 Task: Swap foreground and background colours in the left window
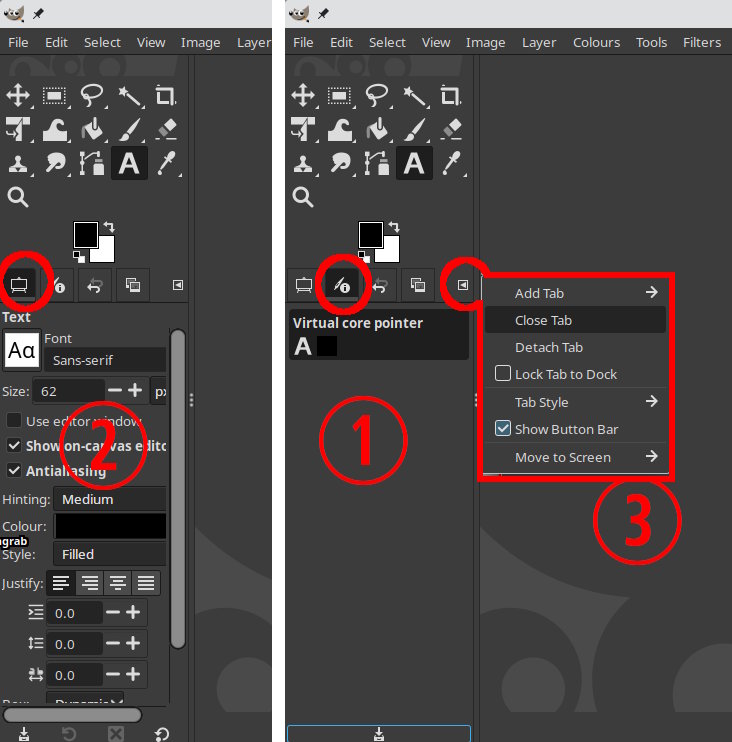click(x=109, y=227)
